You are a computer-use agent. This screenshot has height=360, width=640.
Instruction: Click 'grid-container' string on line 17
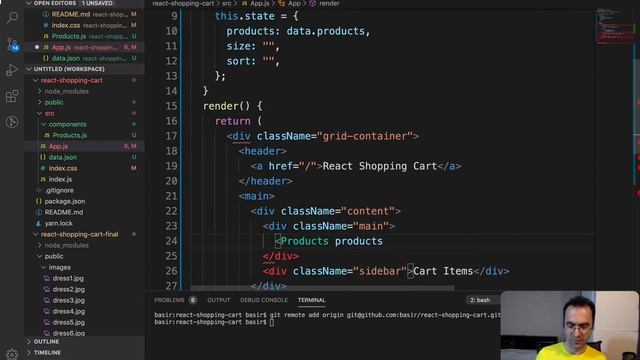(x=368, y=136)
